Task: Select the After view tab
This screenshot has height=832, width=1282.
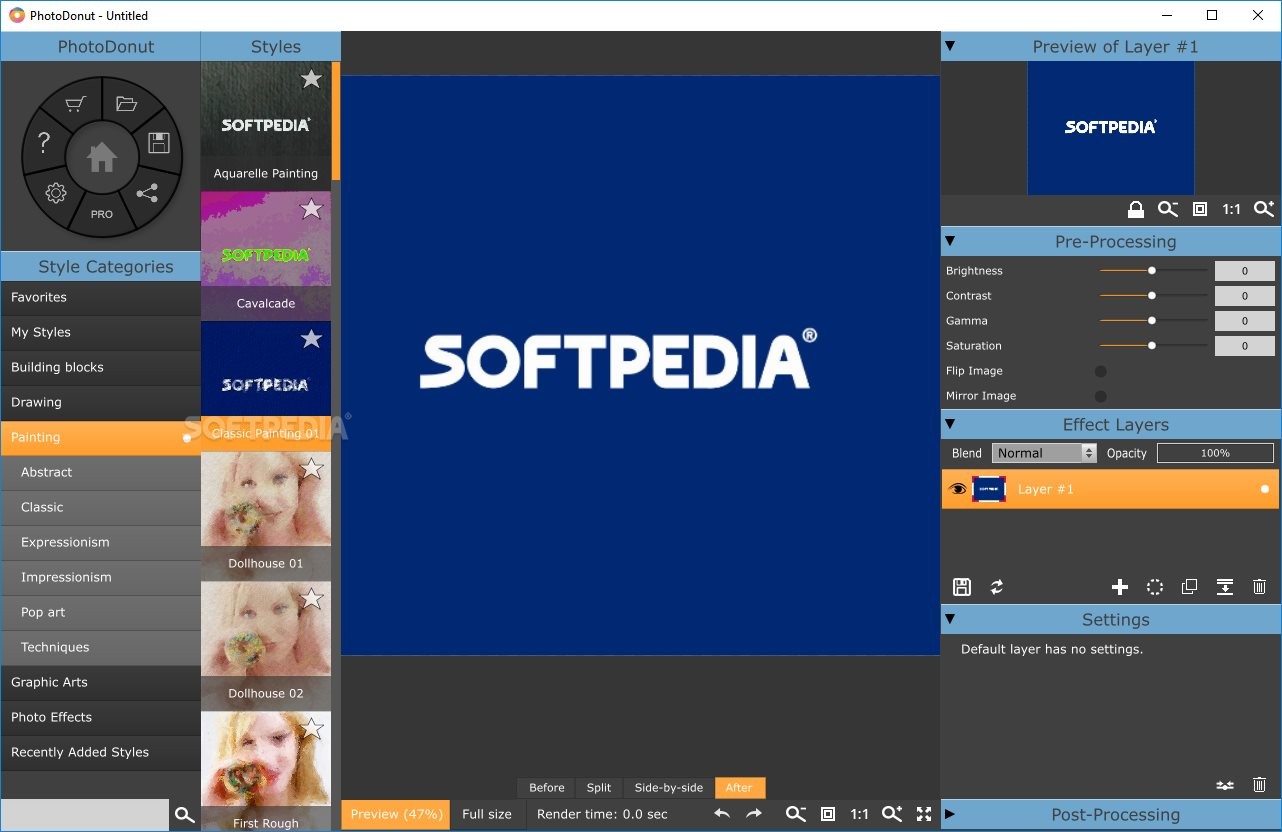Action: (740, 788)
